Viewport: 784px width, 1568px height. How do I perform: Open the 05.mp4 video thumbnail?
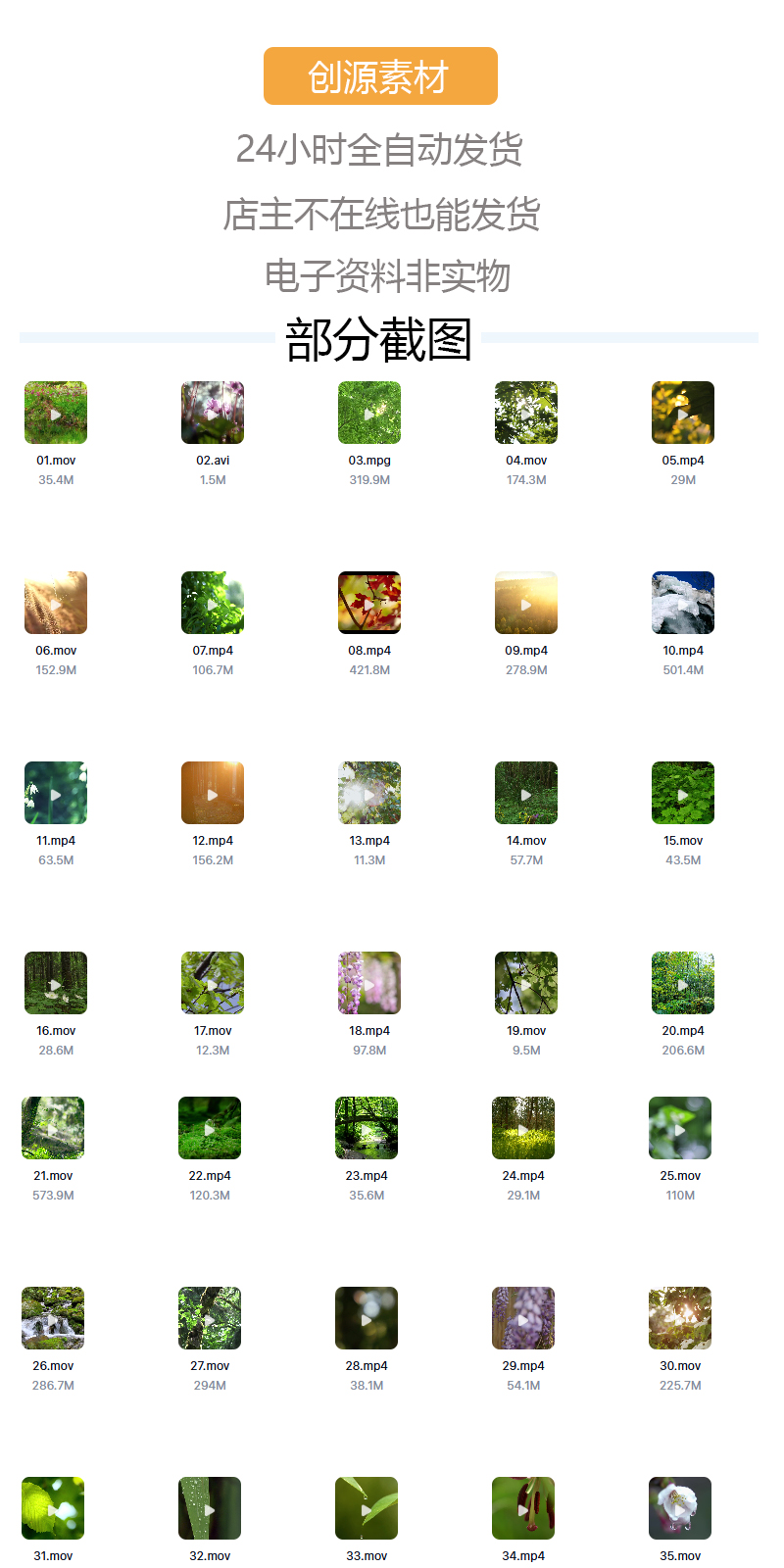point(683,413)
